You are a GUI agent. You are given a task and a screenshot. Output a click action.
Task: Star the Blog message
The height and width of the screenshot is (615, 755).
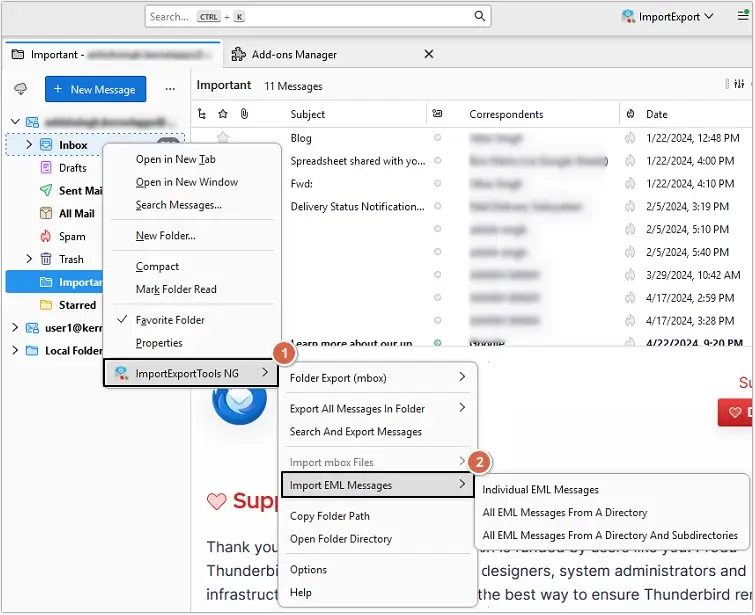pos(222,138)
